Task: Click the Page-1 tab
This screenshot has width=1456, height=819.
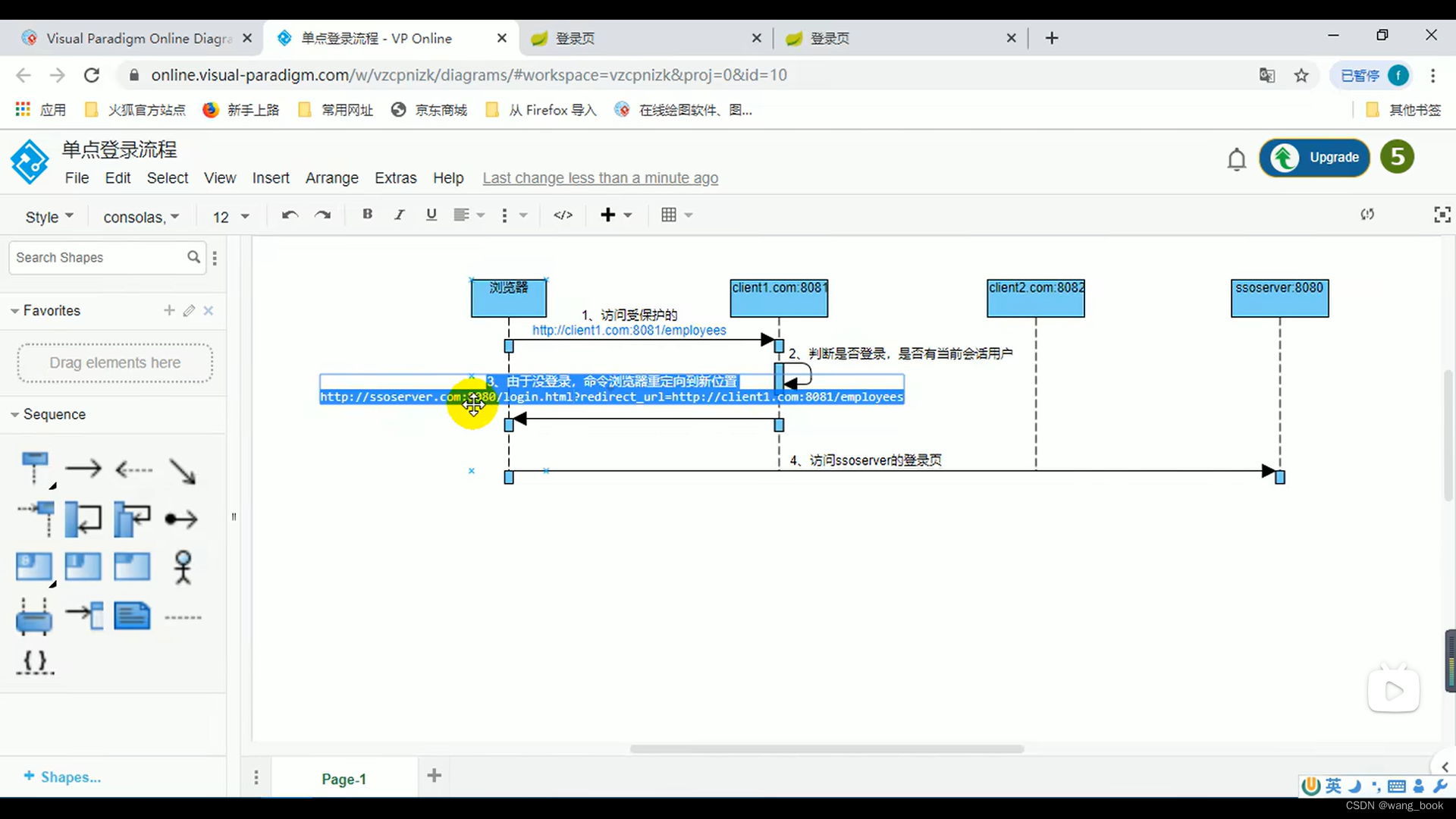Action: coord(344,779)
